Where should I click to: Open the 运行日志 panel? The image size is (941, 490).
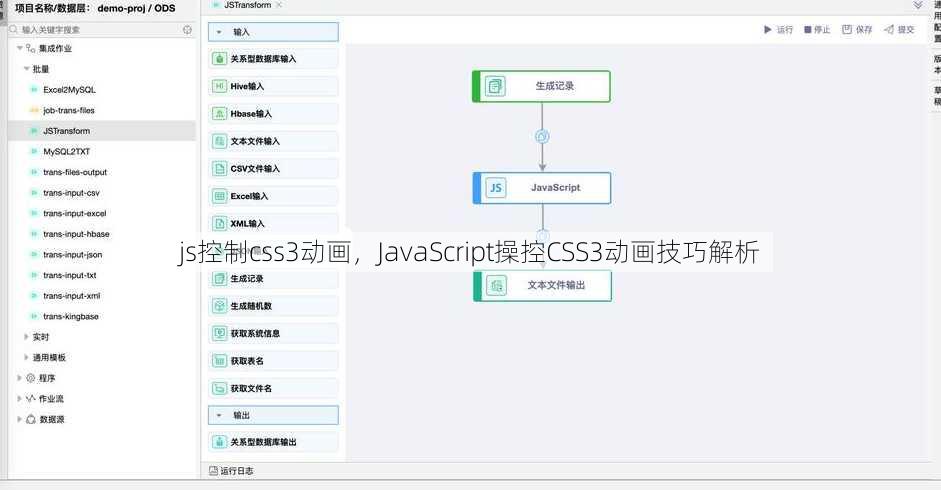(x=231, y=471)
